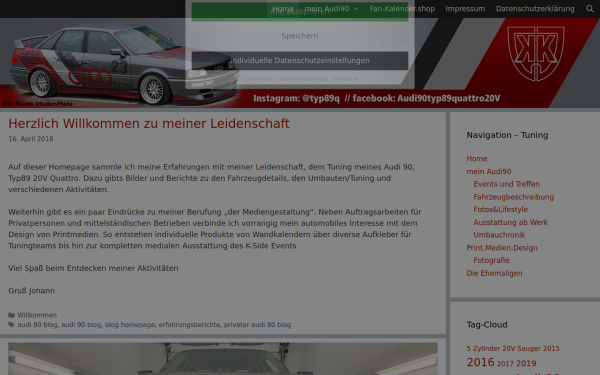Open the post title Herzlich Willkommen zu meiner Leidenschaft
The width and height of the screenshot is (600, 375).
point(149,124)
